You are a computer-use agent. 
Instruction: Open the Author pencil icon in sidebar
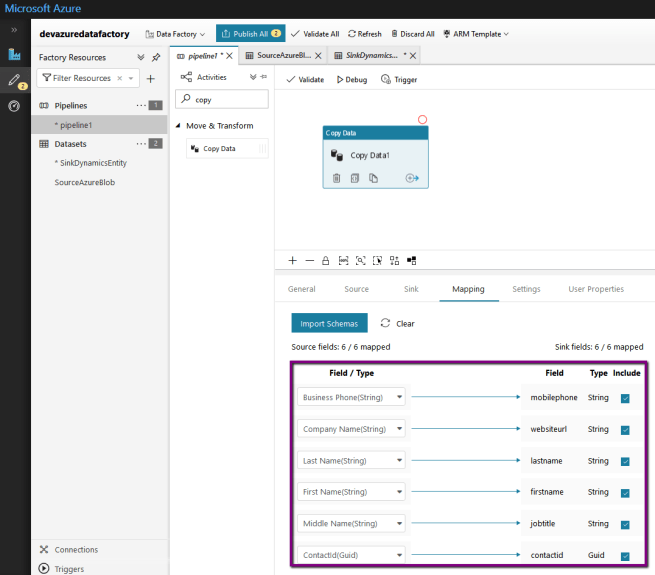[14, 80]
